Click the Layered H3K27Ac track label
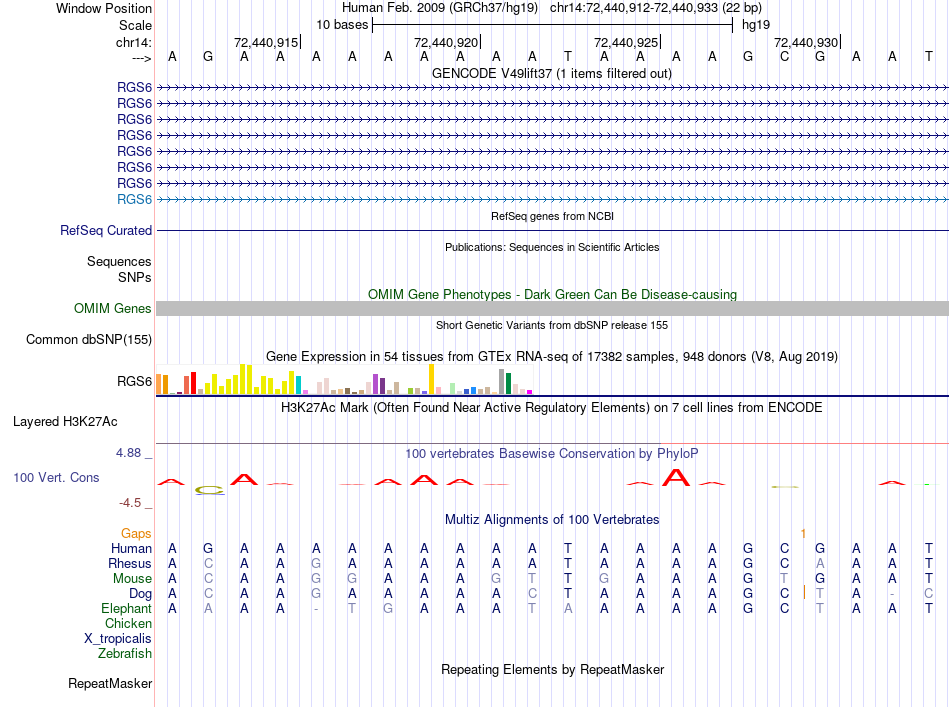950x707 pixels. (x=65, y=422)
